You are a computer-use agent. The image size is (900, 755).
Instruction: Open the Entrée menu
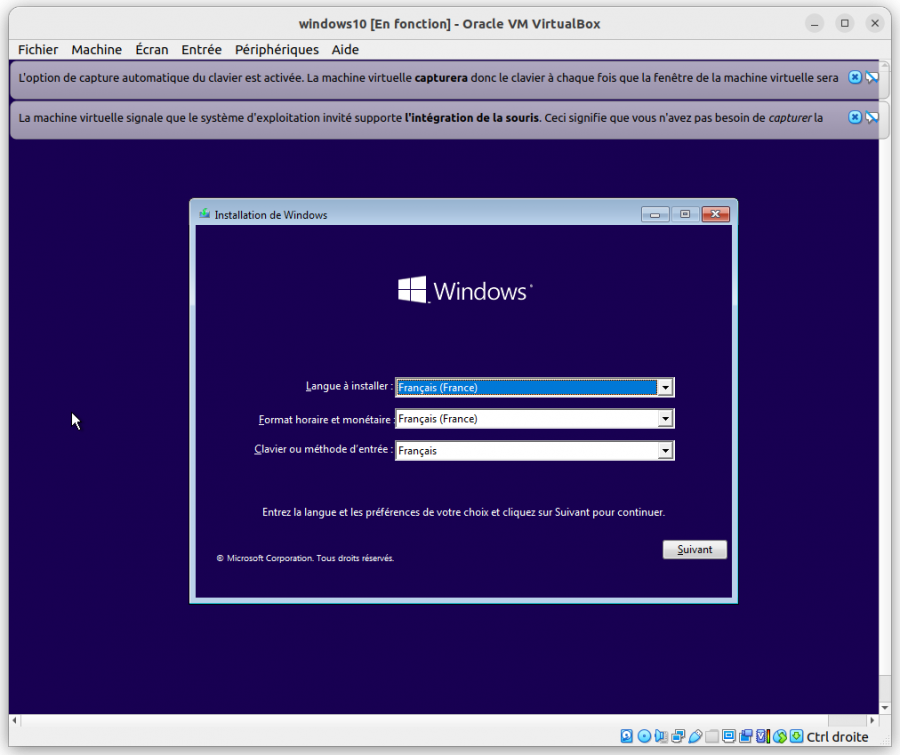pos(201,49)
